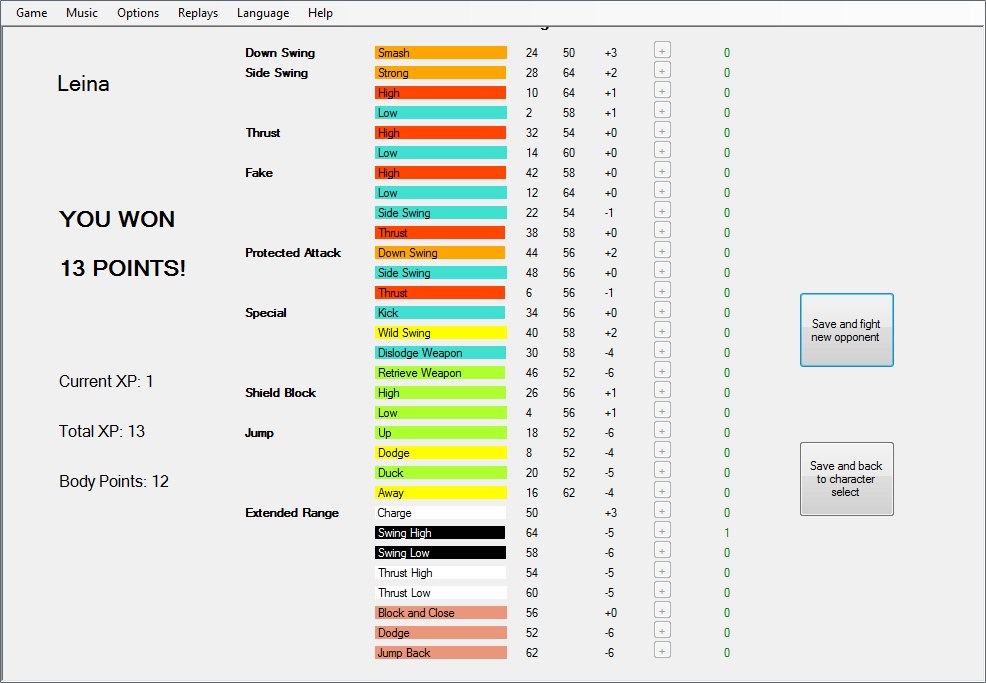Increase Shield Block High
The height and width of the screenshot is (683, 986).
point(662,391)
